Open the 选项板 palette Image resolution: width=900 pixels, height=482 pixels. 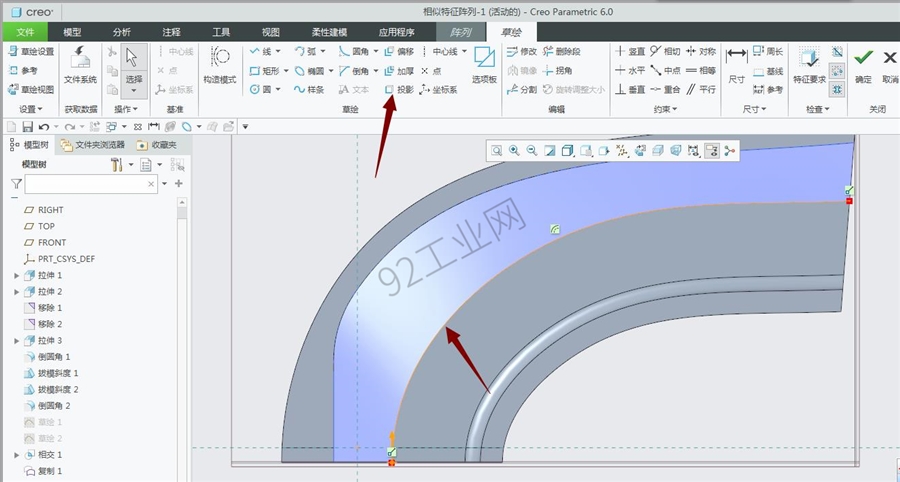tap(484, 65)
